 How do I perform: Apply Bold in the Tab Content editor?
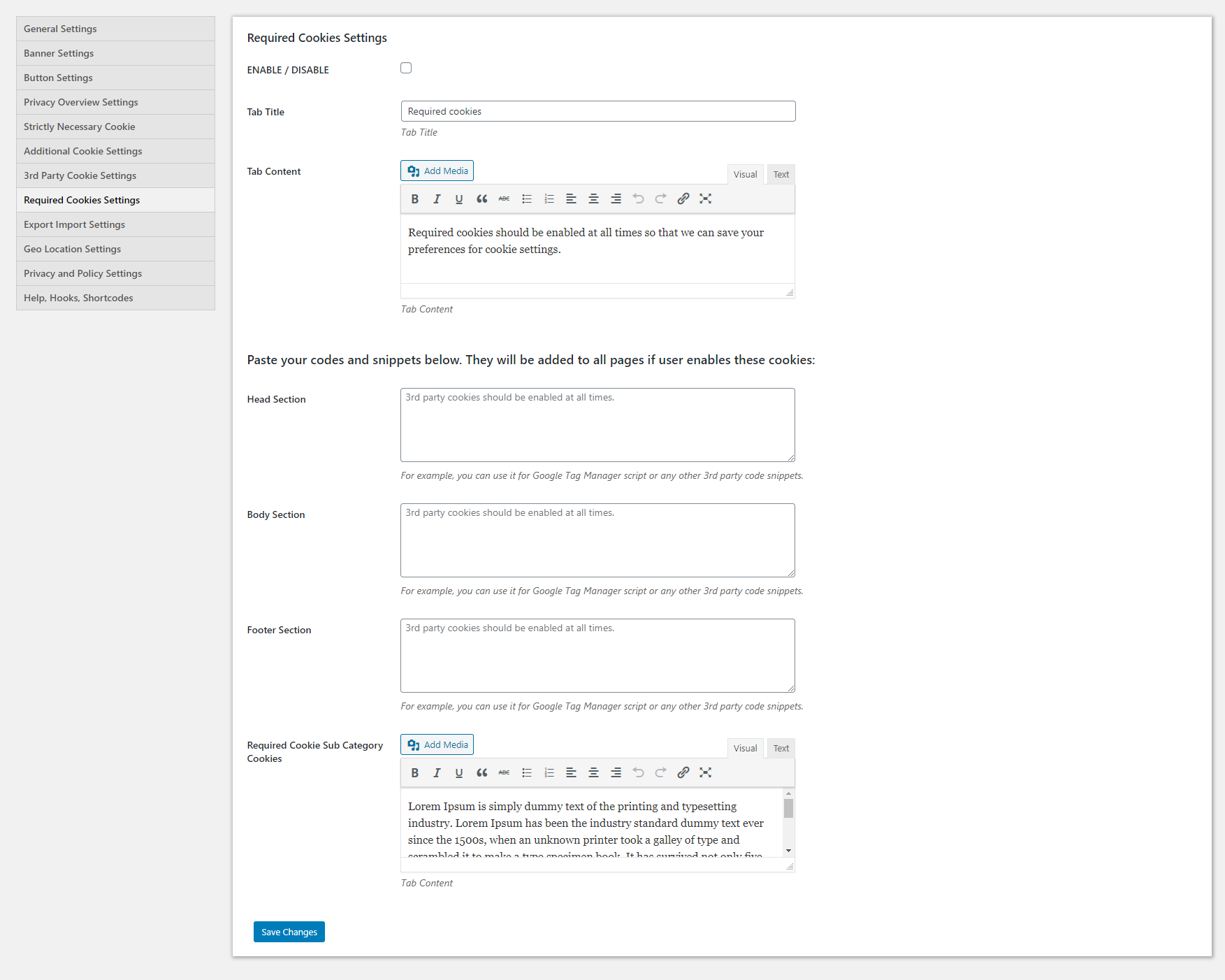[x=414, y=199]
